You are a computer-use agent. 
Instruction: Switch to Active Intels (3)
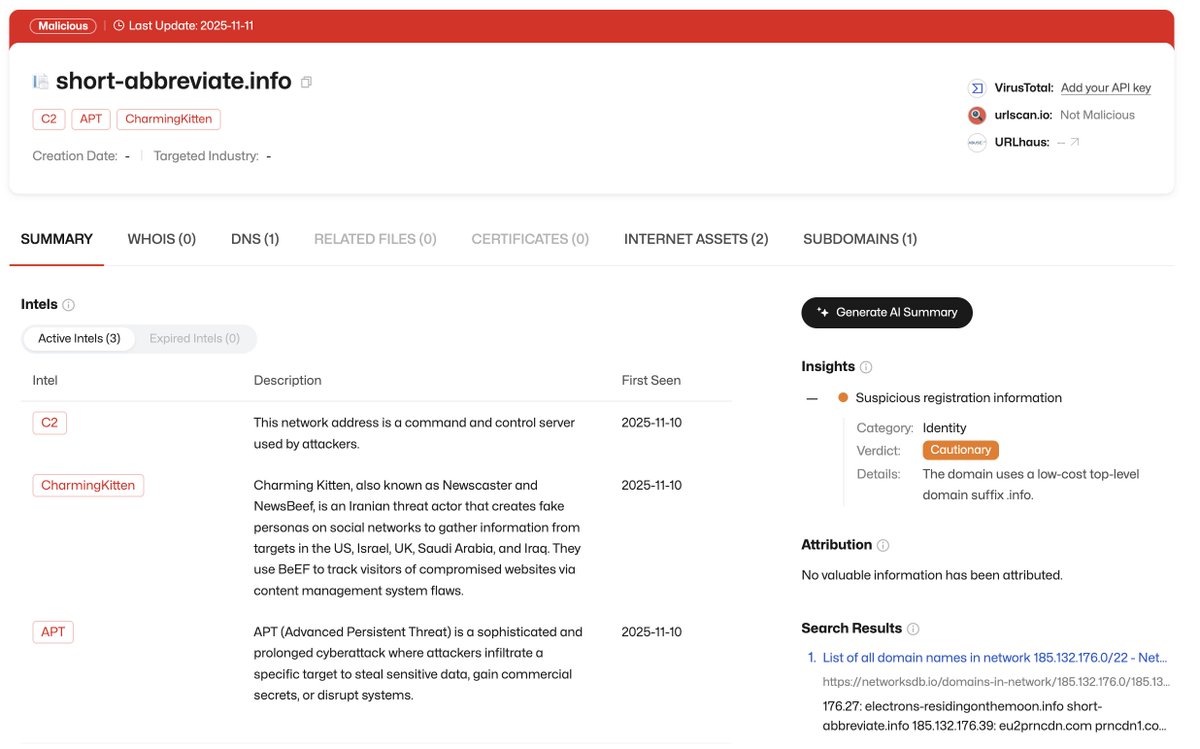pyautogui.click(x=79, y=338)
